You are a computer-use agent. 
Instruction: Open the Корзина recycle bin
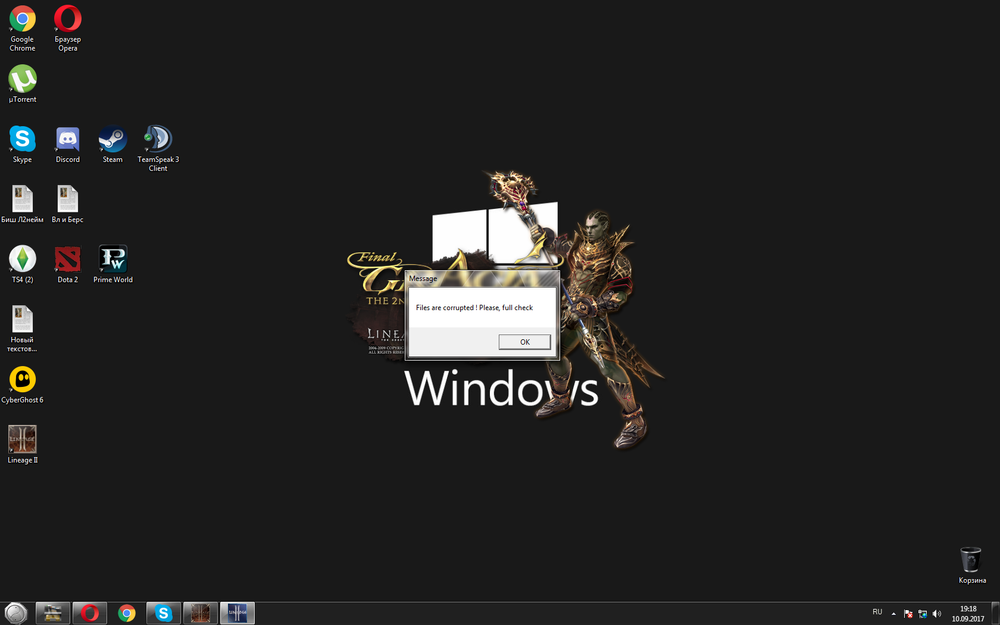point(970,562)
